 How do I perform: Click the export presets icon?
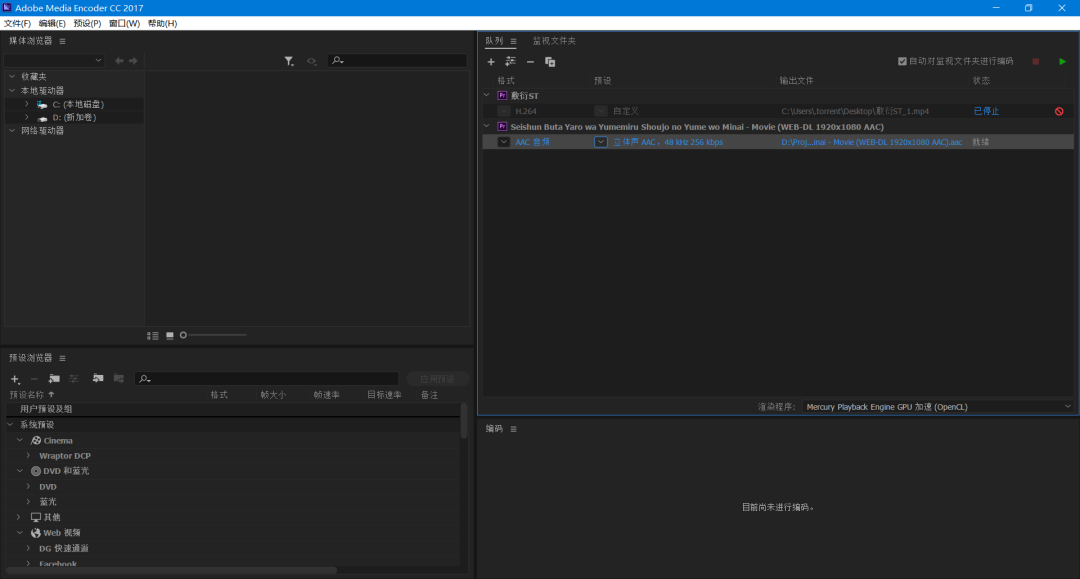[x=118, y=378]
